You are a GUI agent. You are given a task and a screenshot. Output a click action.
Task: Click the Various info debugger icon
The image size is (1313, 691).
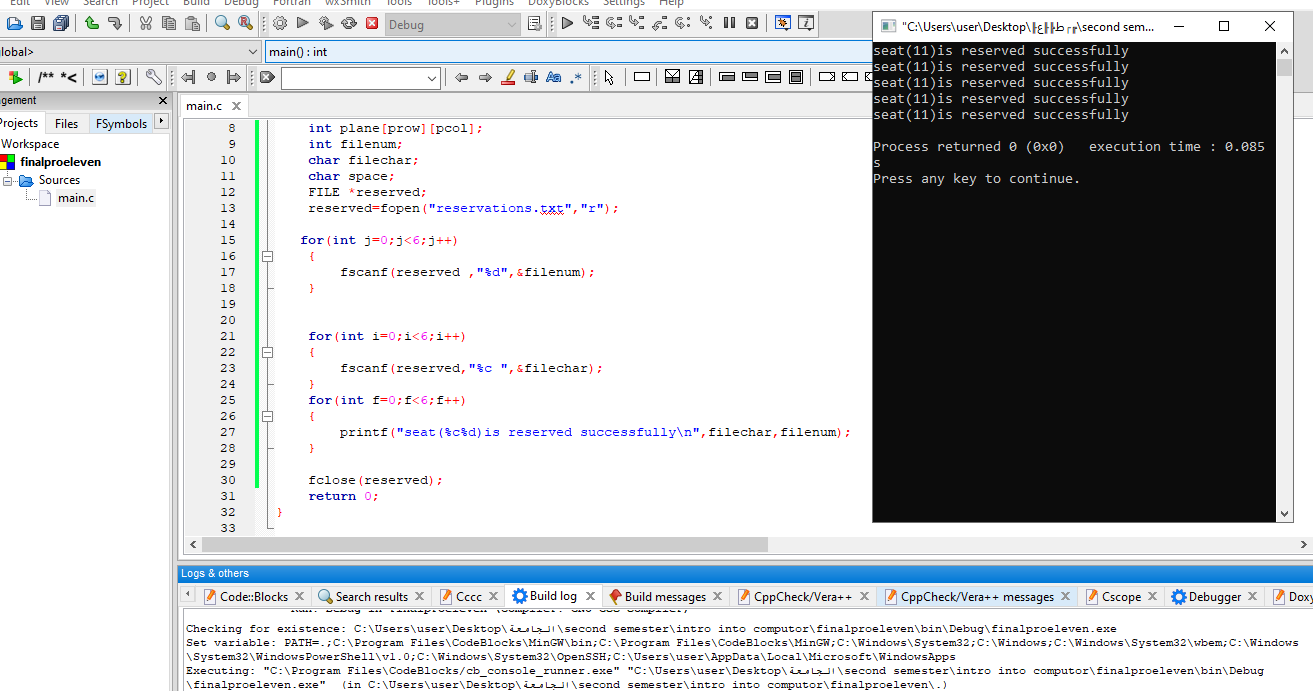(806, 23)
